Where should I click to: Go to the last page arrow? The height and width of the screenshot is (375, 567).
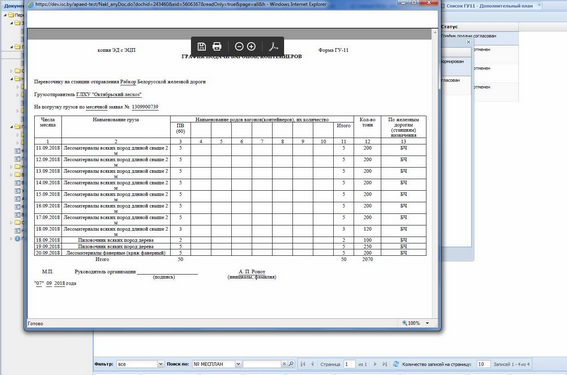(384, 364)
